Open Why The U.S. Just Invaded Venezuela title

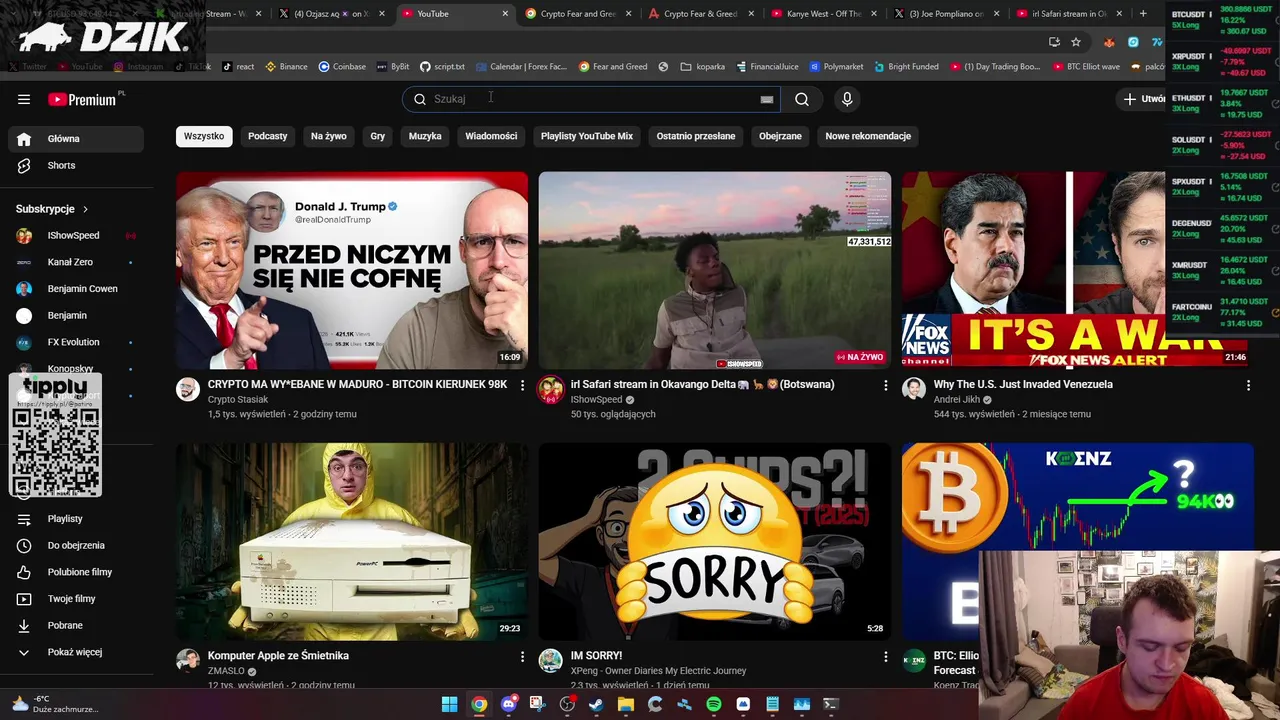[1023, 384]
